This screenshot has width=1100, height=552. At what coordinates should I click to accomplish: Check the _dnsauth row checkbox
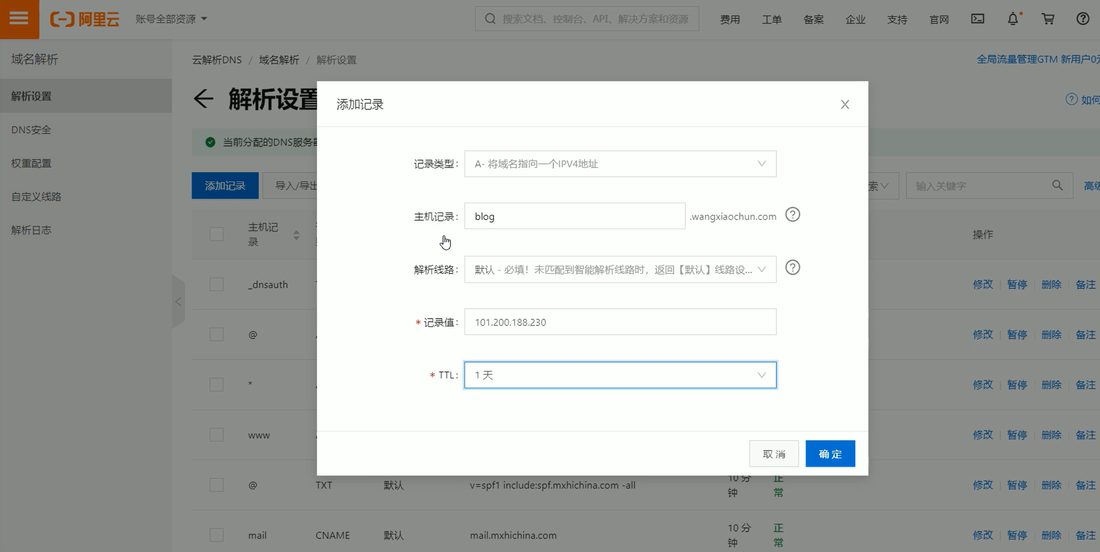pyautogui.click(x=216, y=284)
